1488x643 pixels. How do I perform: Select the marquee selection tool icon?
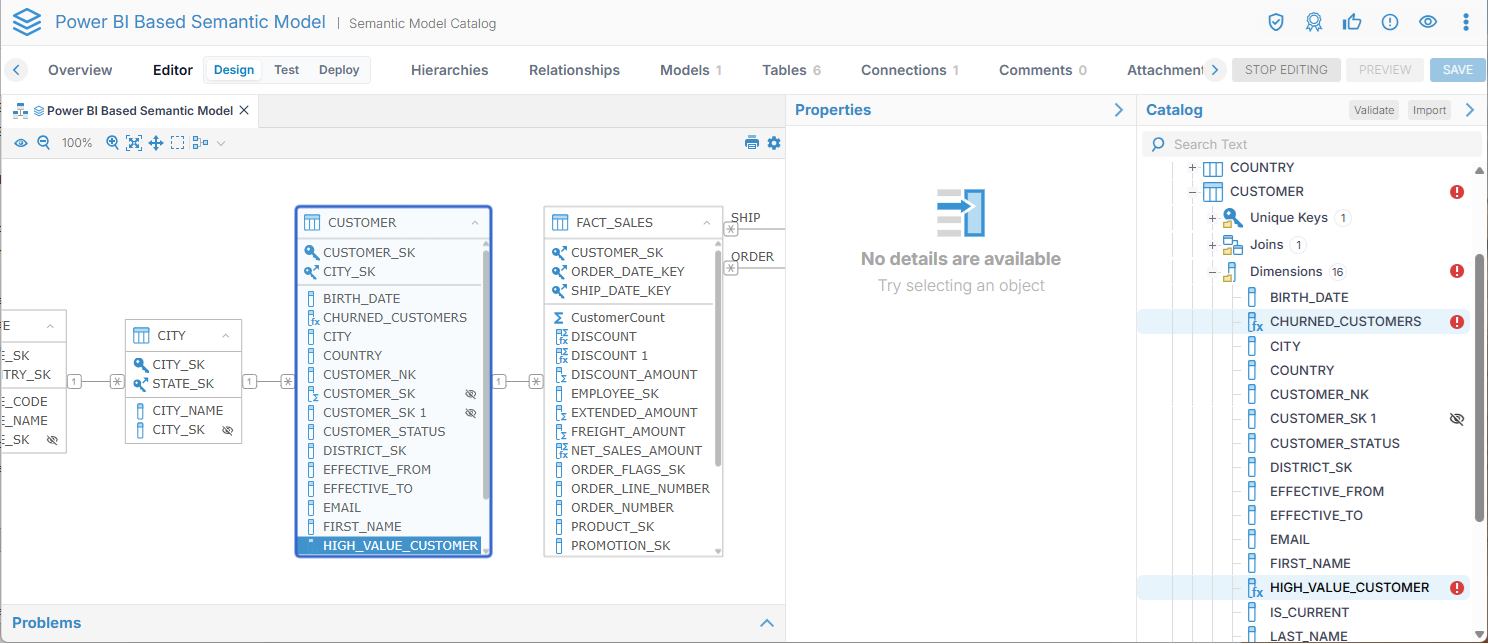point(177,143)
